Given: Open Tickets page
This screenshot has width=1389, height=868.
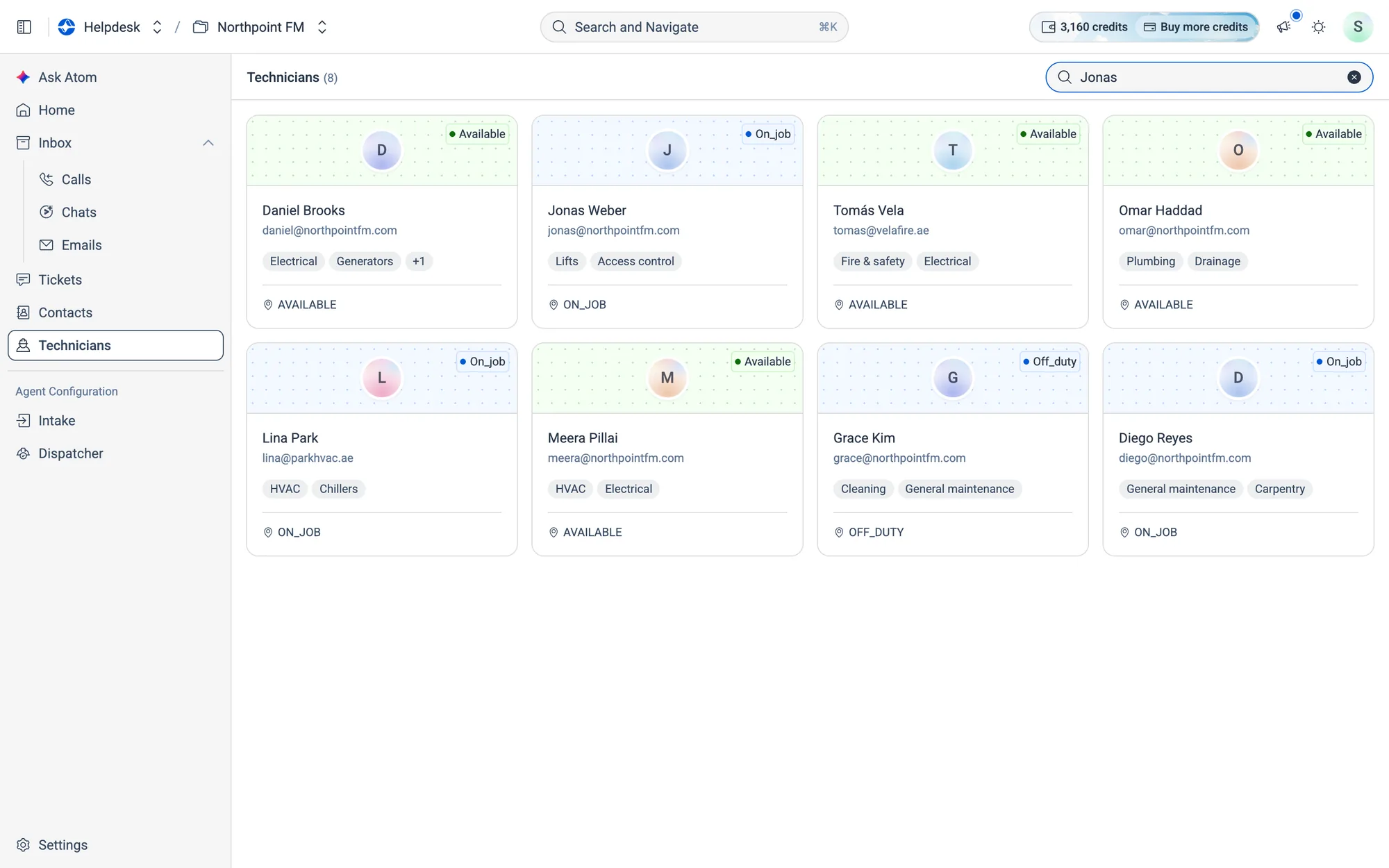Looking at the screenshot, I should click(x=115, y=279).
